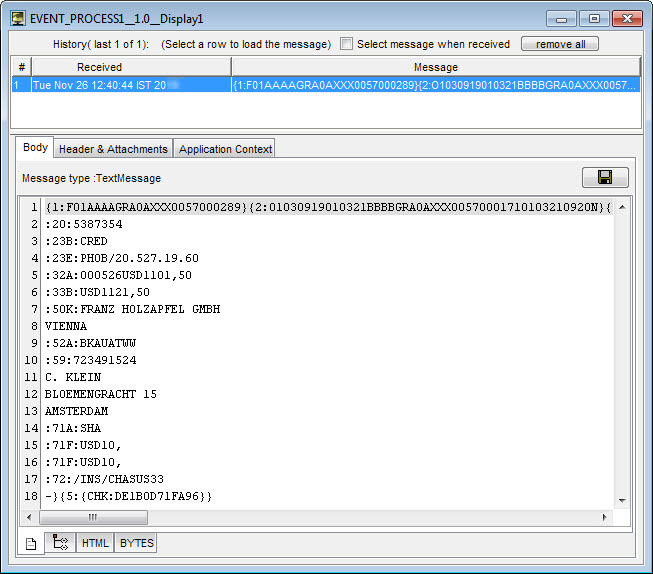This screenshot has width=653, height=574.
Task: Click the Message column header
Action: (x=435, y=67)
